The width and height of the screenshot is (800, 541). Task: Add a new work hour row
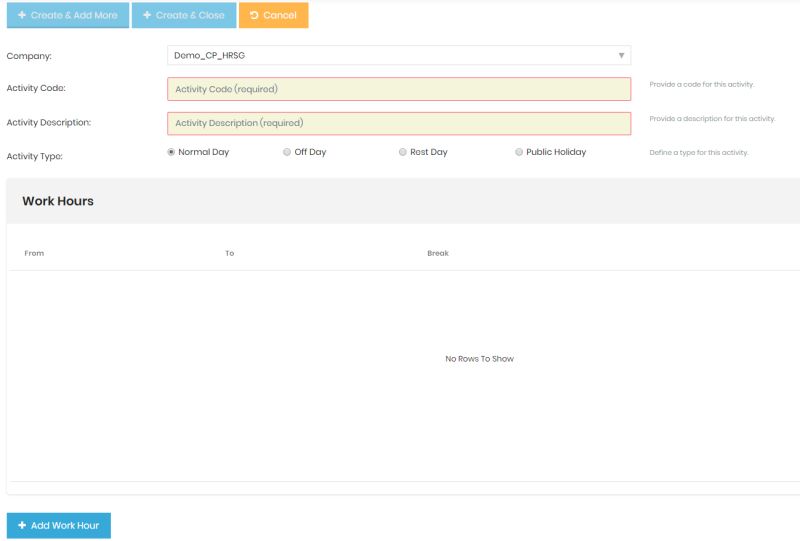pyautogui.click(x=59, y=525)
